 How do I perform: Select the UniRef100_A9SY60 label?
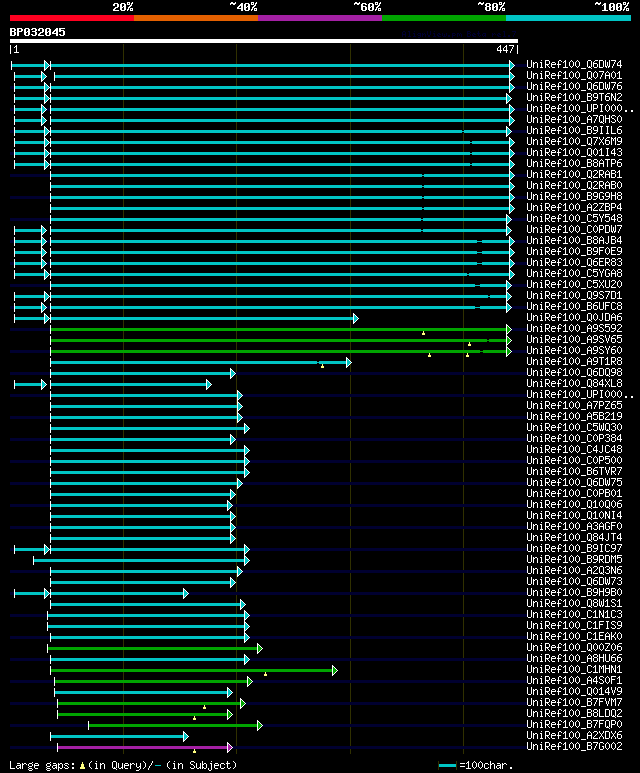click(x=574, y=351)
